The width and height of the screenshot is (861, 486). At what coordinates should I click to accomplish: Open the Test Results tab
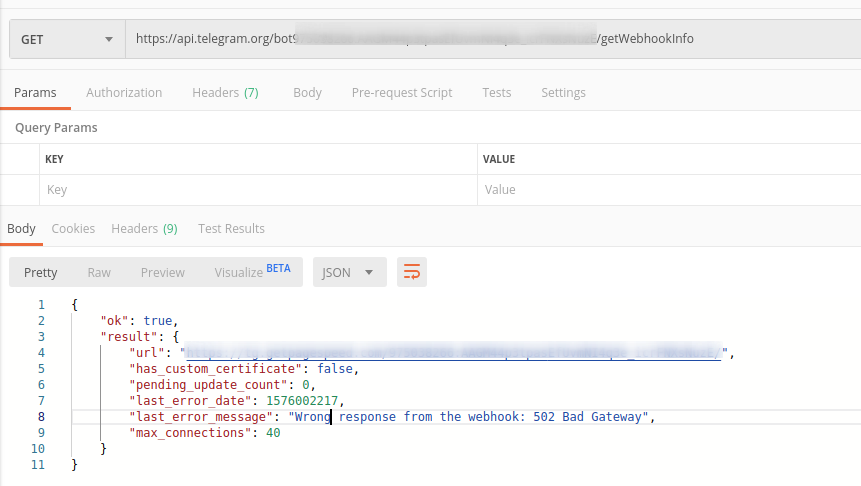(231, 228)
